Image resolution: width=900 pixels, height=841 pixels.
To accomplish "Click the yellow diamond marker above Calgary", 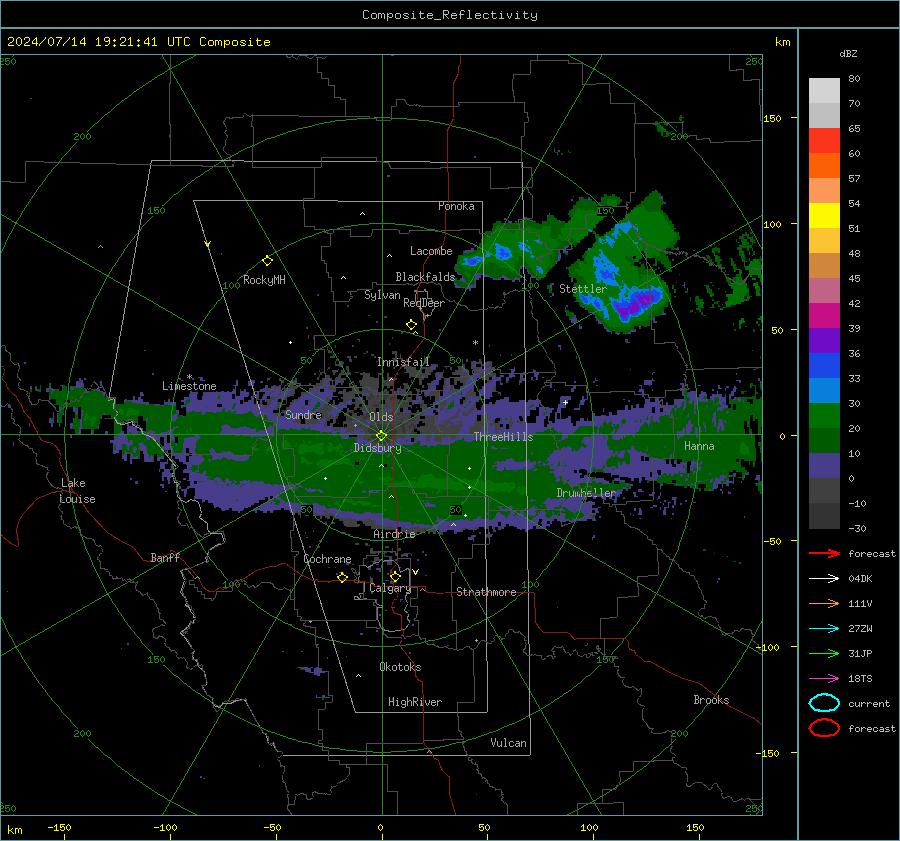I will pyautogui.click(x=395, y=576).
